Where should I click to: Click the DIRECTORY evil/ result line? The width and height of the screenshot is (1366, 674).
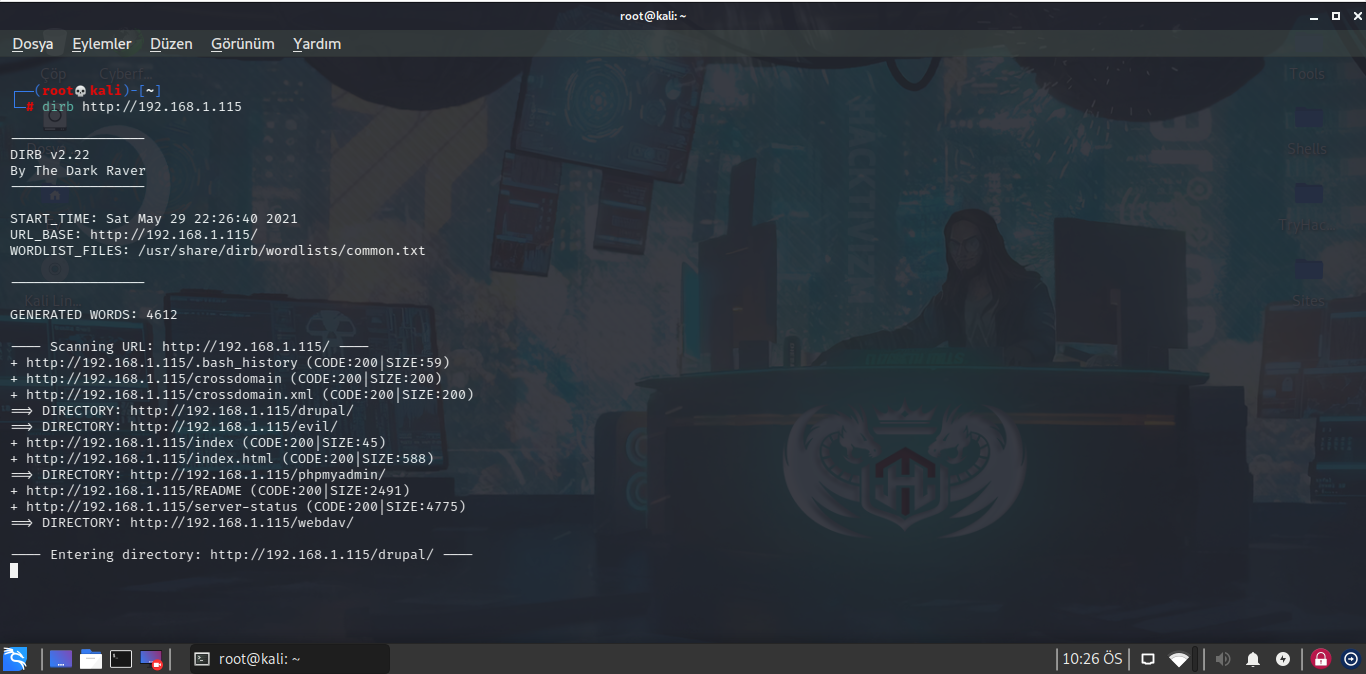click(174, 427)
